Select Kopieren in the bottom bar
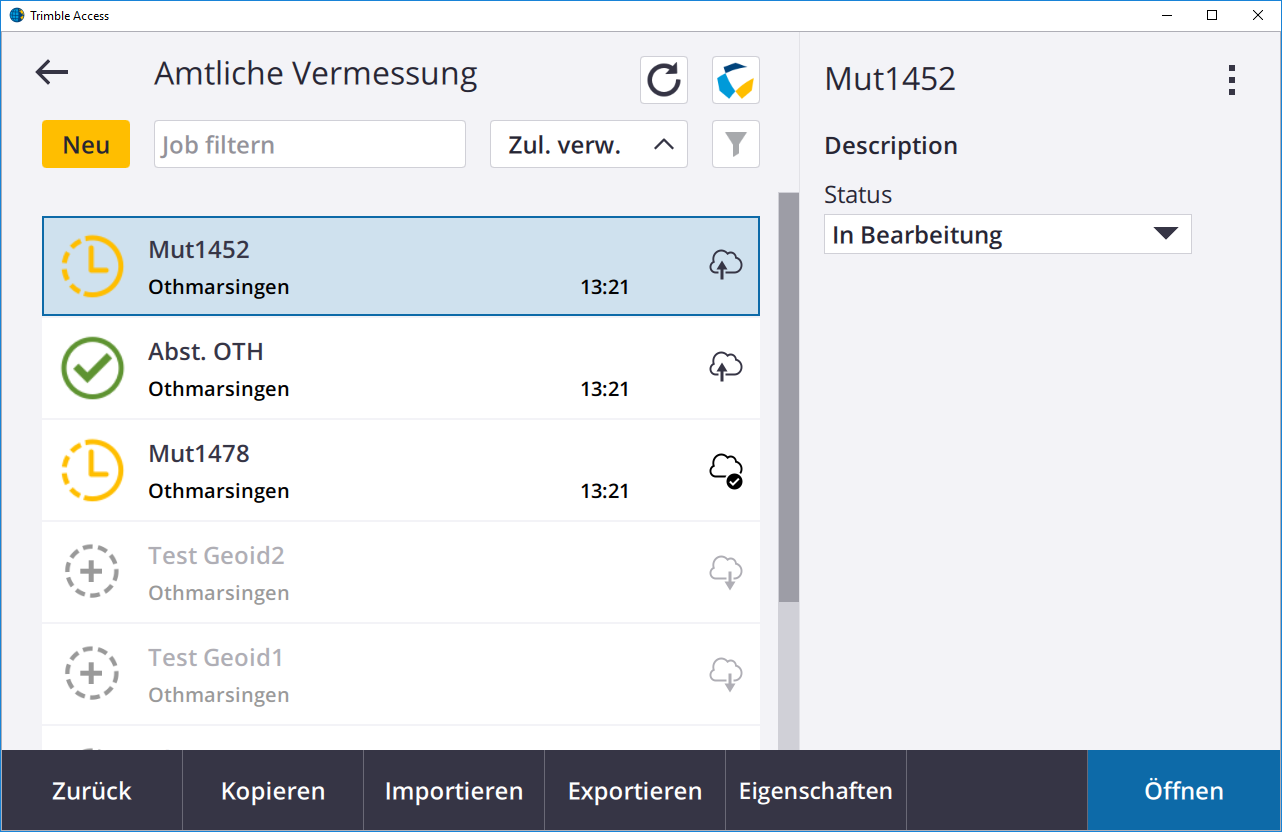 tap(273, 791)
